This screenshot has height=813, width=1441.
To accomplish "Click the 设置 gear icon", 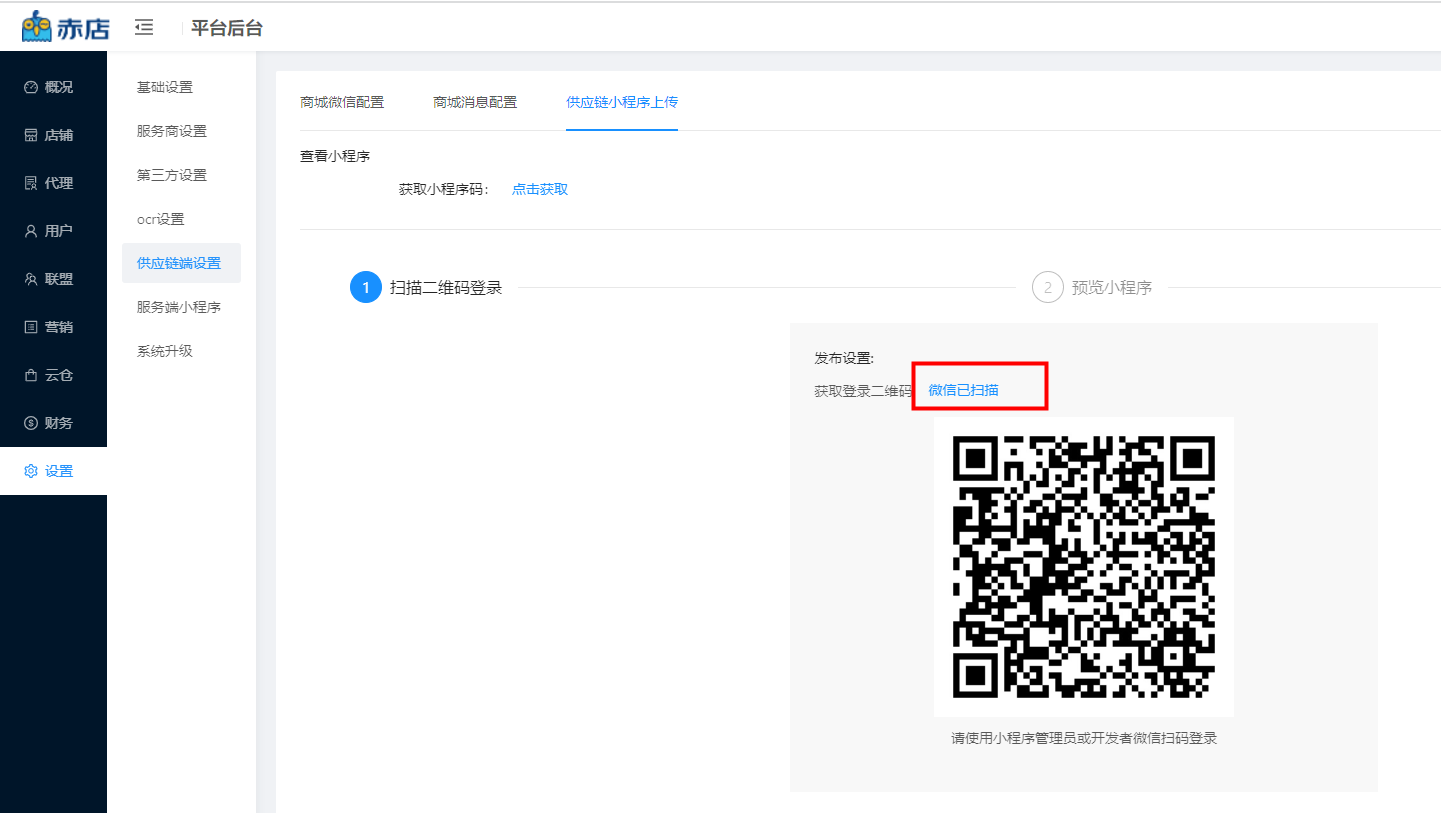I will (31, 471).
